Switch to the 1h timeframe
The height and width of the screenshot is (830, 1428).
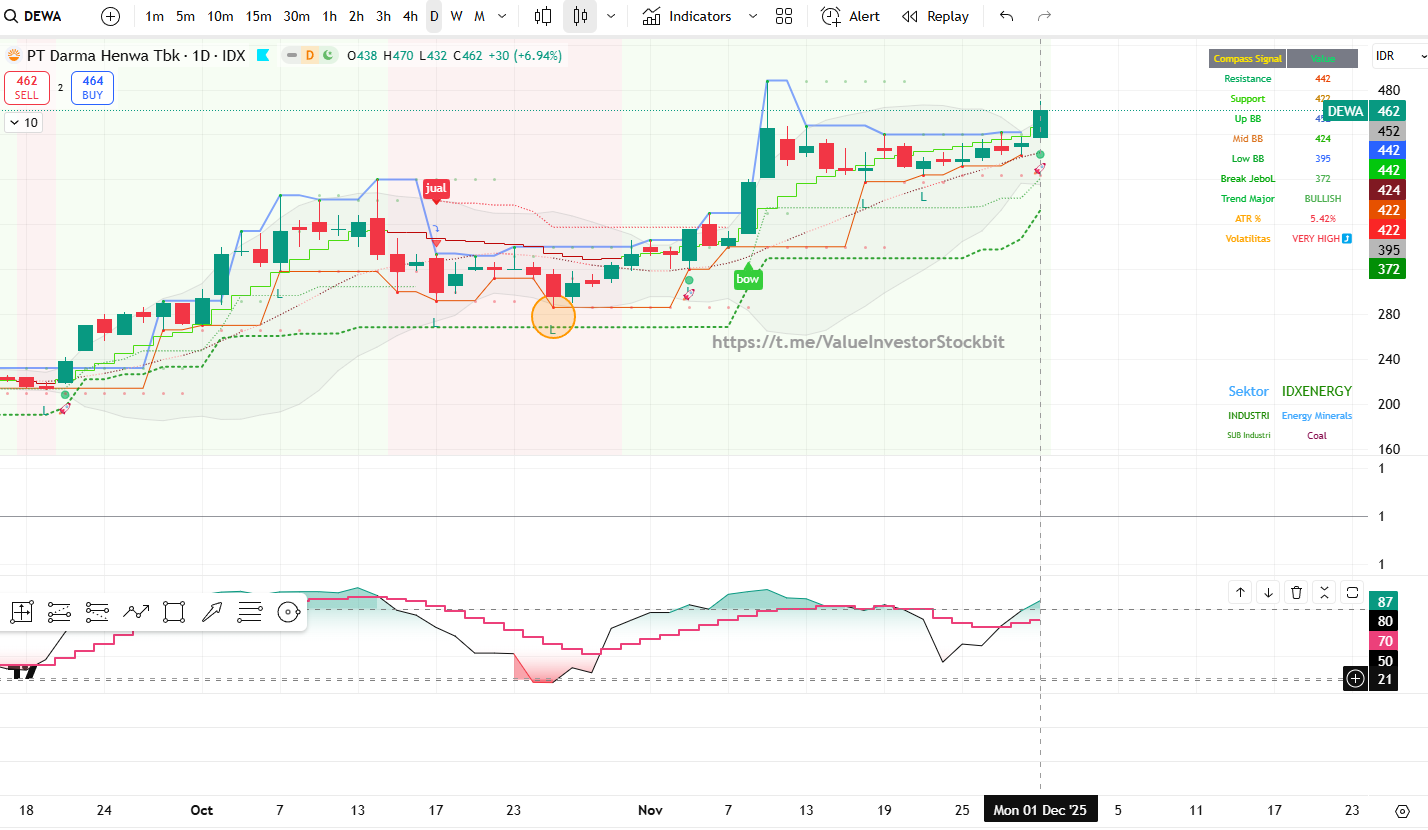[x=329, y=16]
